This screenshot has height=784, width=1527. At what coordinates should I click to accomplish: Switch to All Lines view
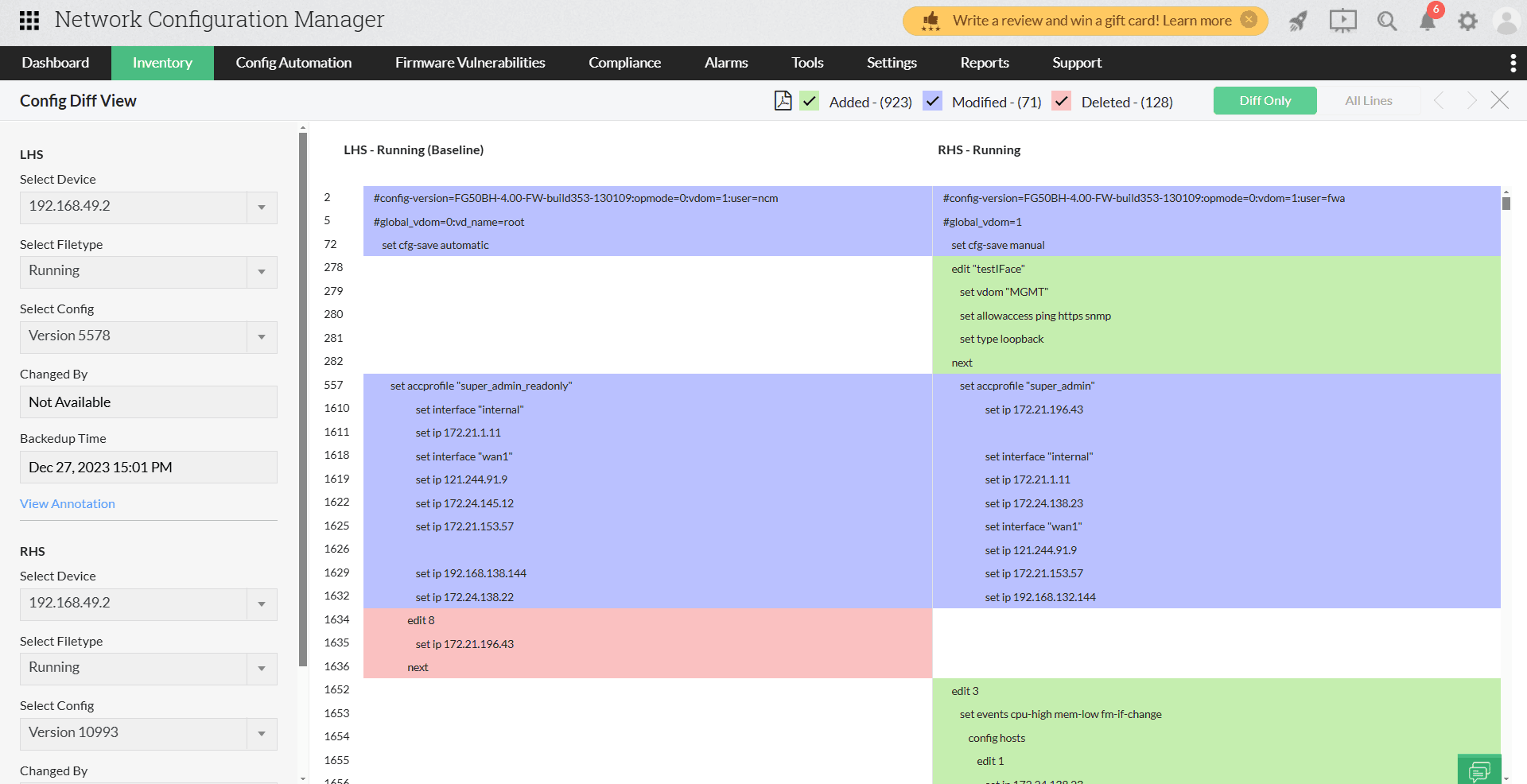coord(1368,100)
